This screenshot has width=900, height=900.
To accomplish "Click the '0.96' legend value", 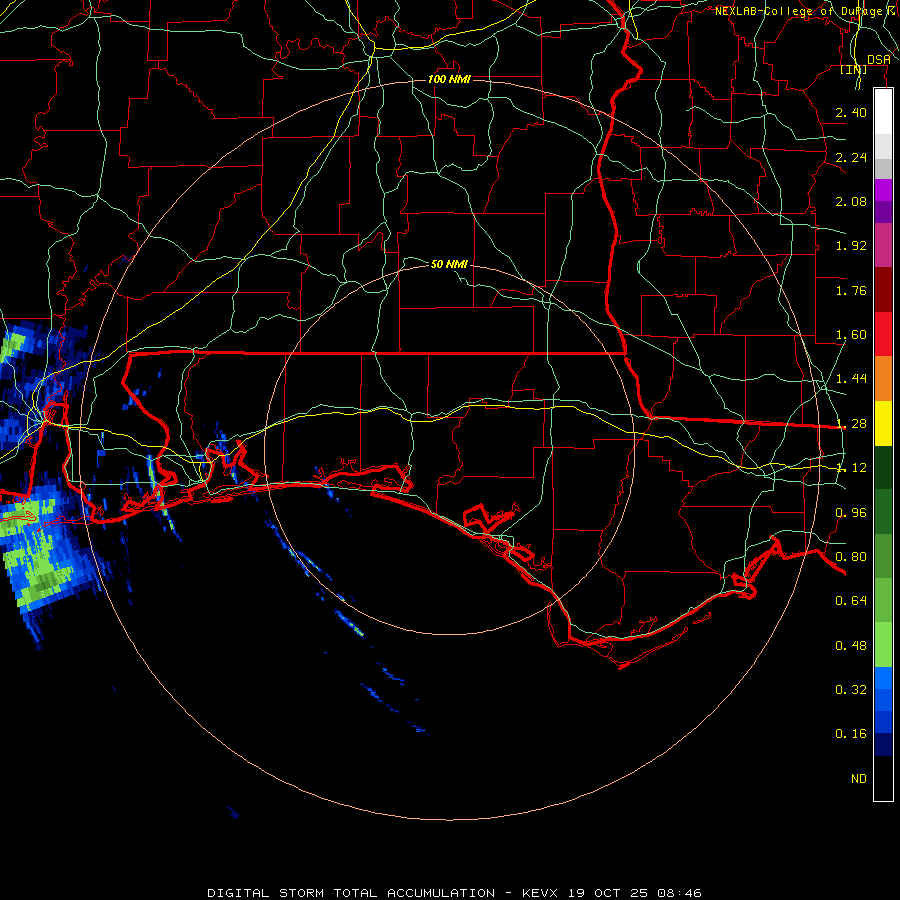I will tap(851, 513).
